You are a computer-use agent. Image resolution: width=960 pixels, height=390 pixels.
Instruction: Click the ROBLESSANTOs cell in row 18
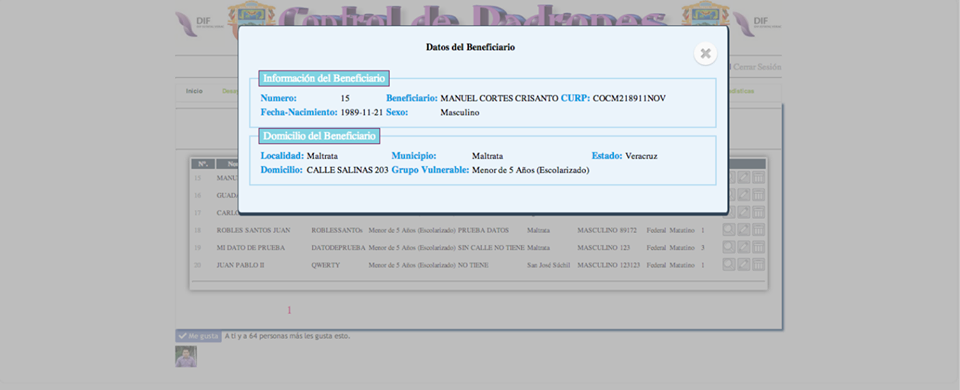pos(337,230)
